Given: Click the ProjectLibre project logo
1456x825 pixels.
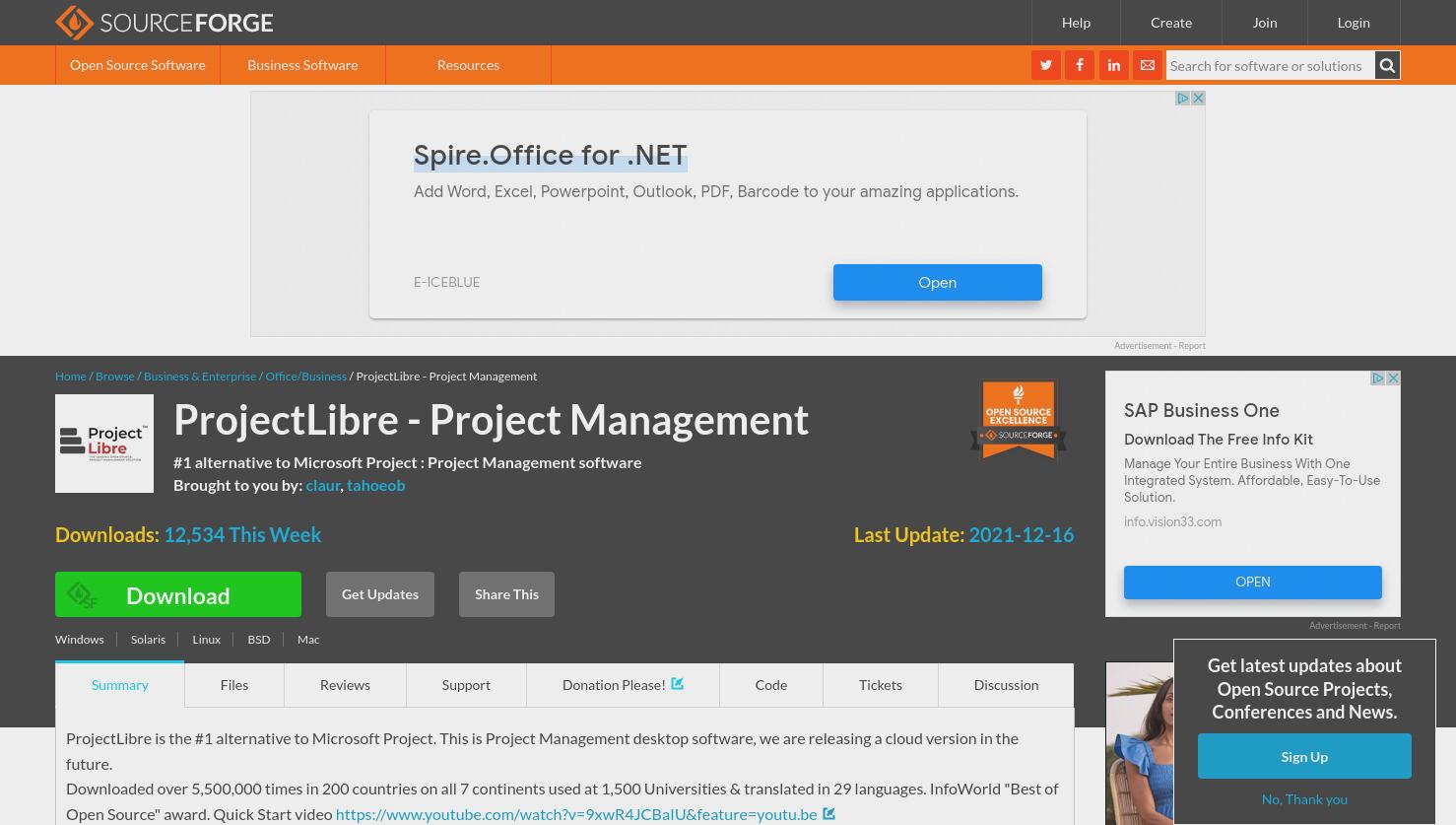Looking at the screenshot, I should (104, 444).
